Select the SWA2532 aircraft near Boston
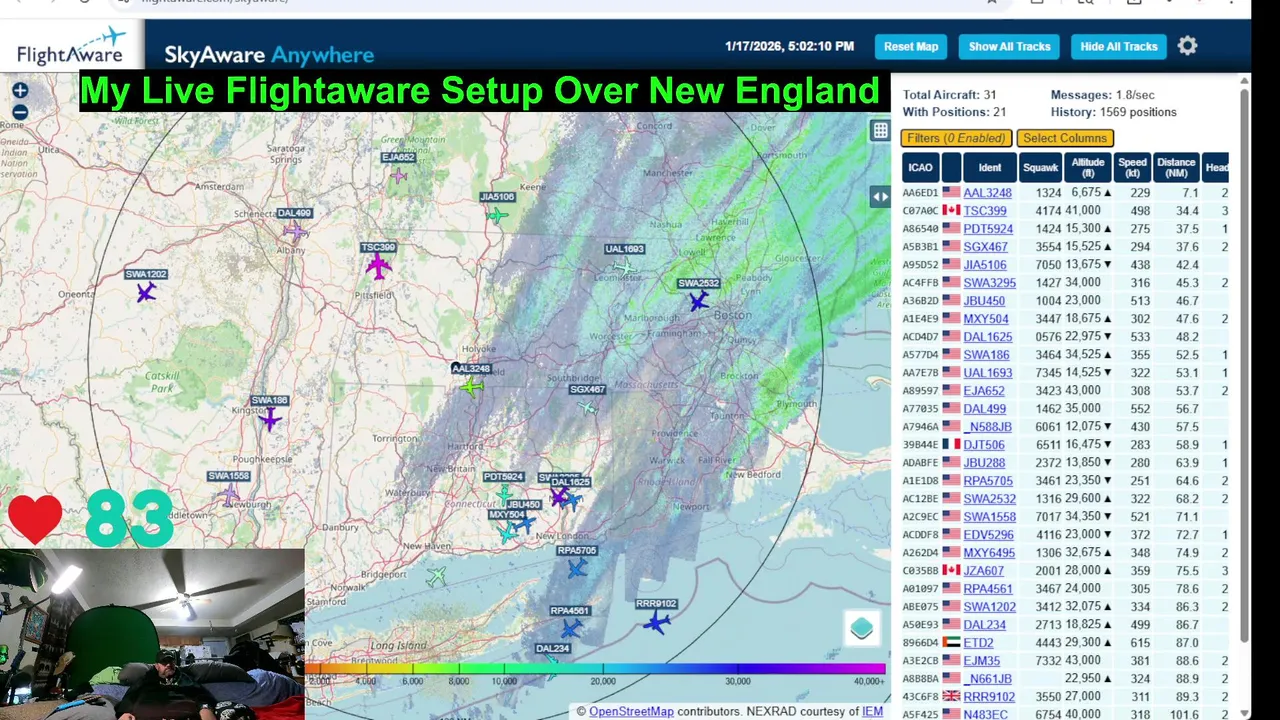The image size is (1280, 720). 698,299
